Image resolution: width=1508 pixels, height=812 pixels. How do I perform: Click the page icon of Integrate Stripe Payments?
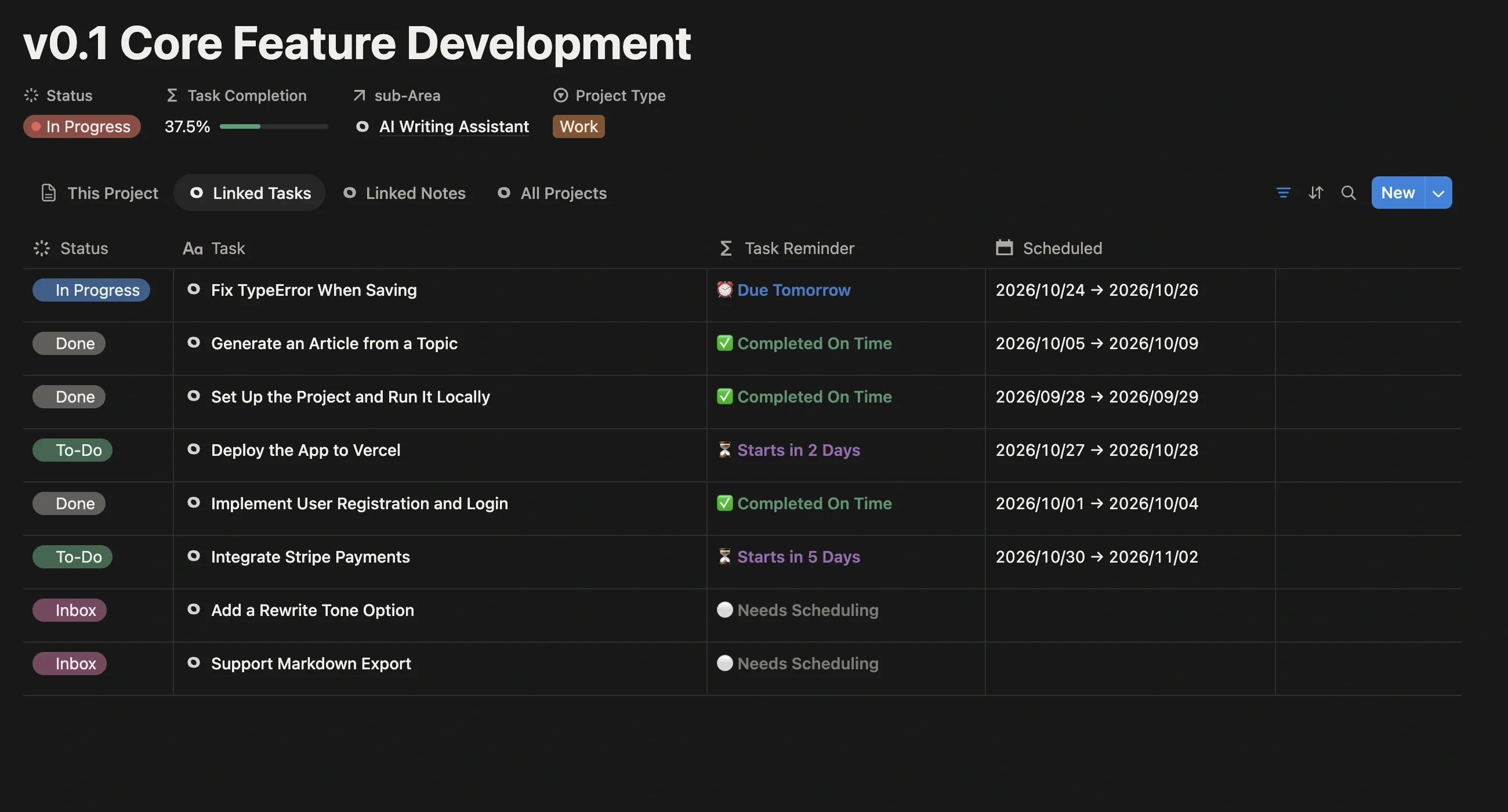pyautogui.click(x=194, y=556)
